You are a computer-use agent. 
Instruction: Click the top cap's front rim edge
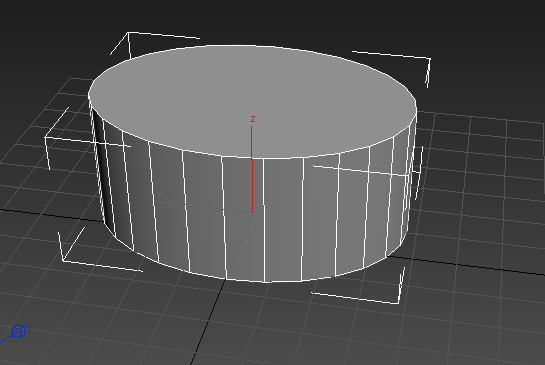tap(252, 158)
